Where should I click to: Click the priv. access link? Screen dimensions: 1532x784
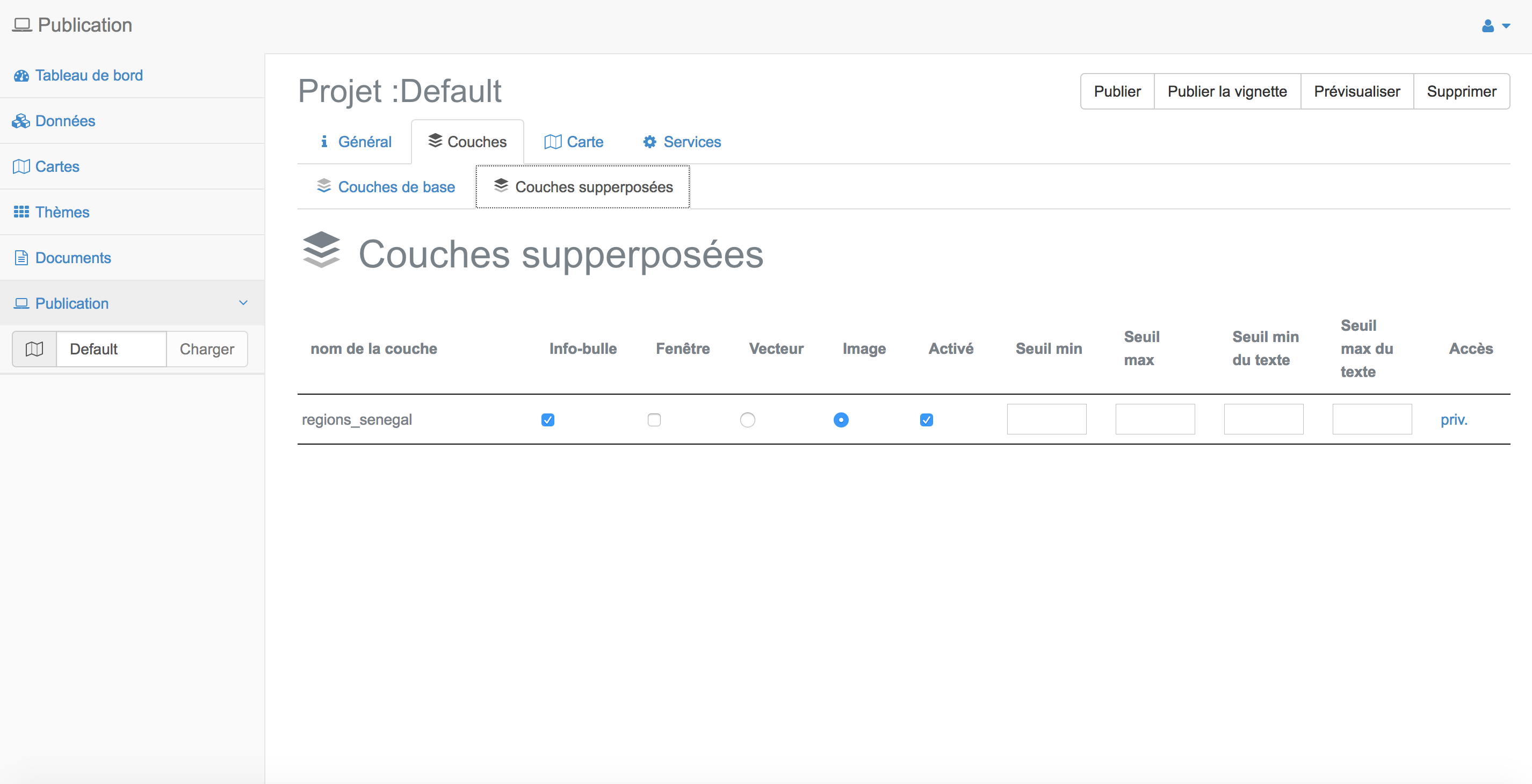(1454, 420)
